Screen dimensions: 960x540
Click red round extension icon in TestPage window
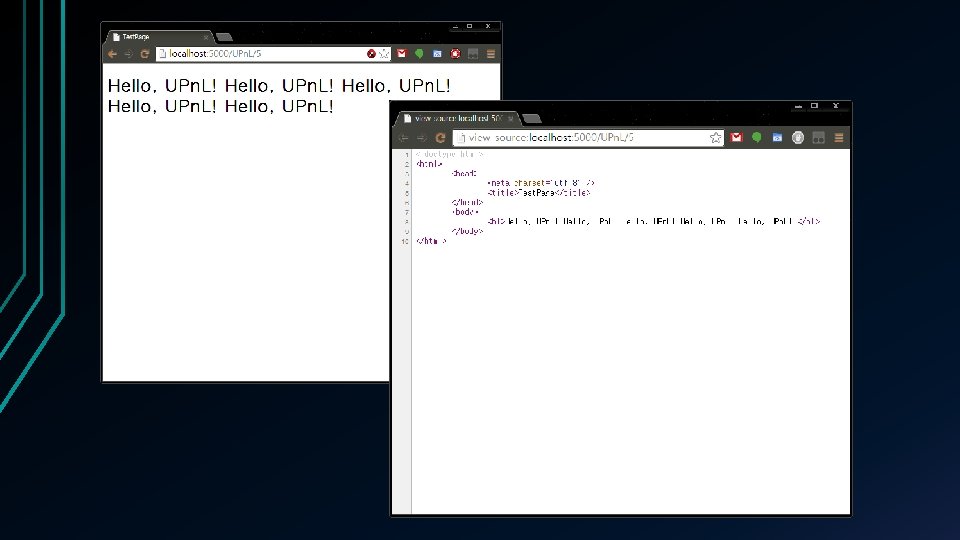click(x=455, y=54)
